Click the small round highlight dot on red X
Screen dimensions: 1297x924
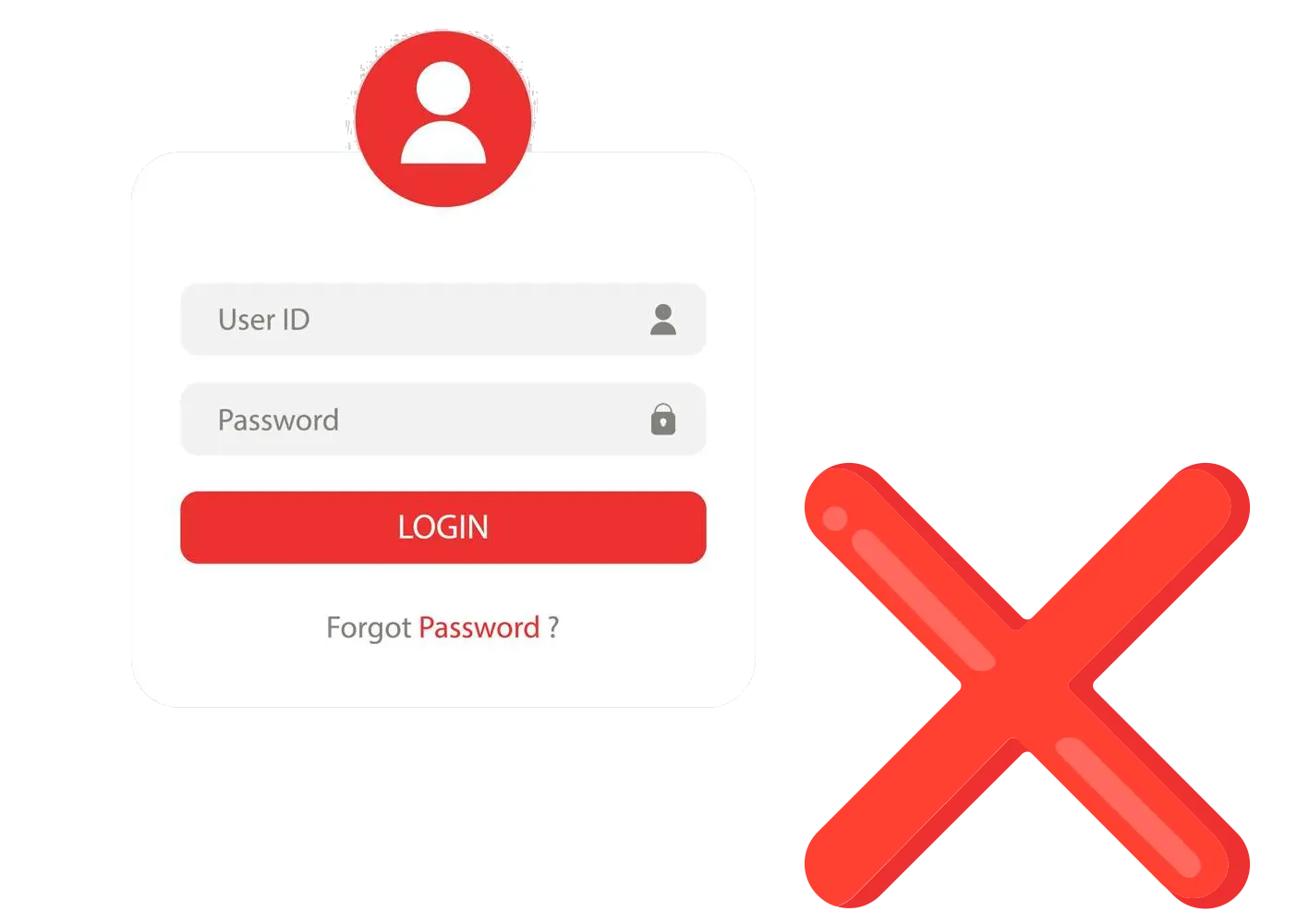835,518
